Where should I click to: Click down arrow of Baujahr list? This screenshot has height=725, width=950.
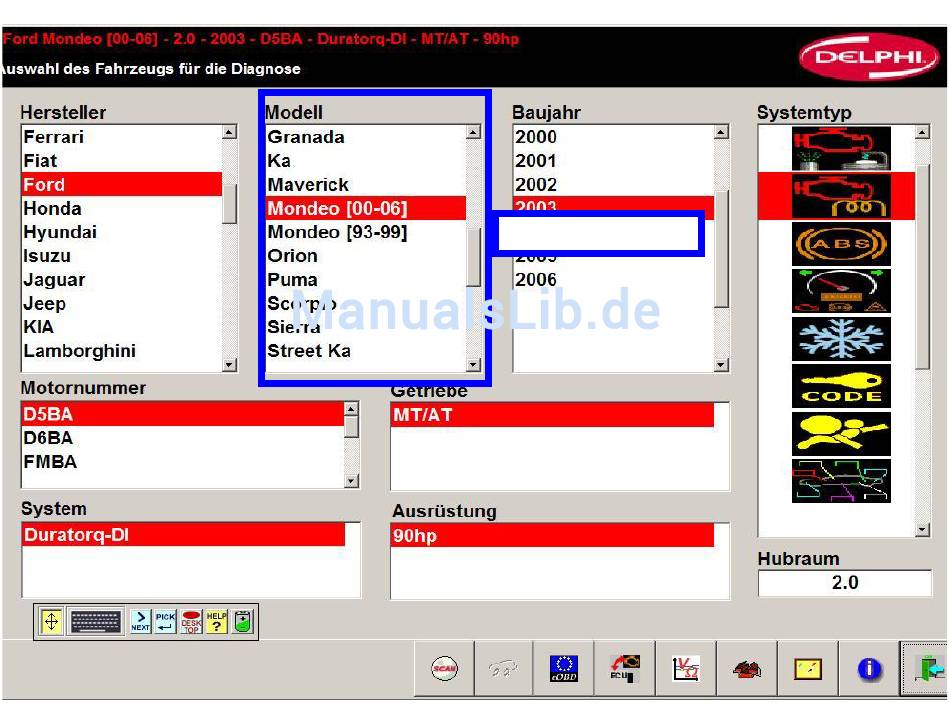coord(720,365)
